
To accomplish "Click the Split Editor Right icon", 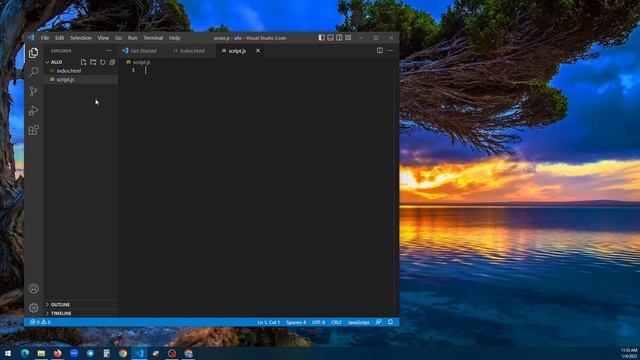I will click(x=380, y=51).
